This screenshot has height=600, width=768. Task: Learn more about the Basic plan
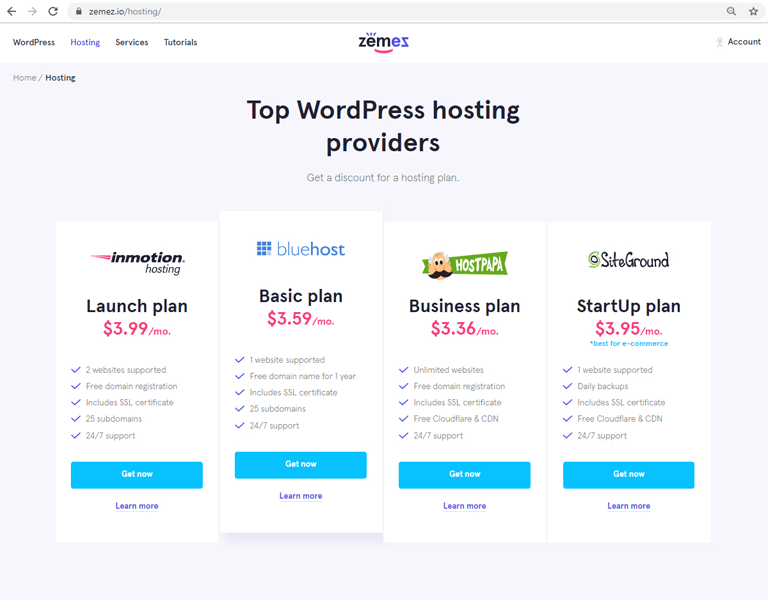click(301, 496)
